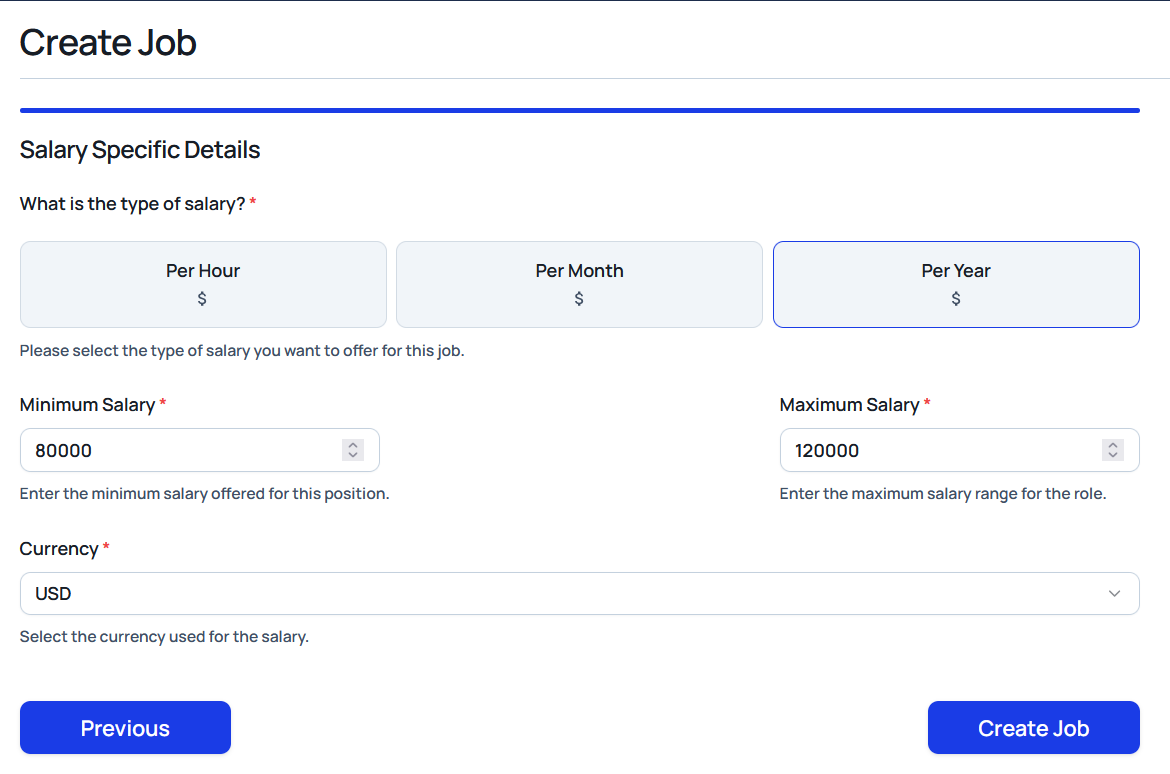The width and height of the screenshot is (1170, 774).
Task: Expand the Currency chevron arrow
Action: (x=1114, y=594)
